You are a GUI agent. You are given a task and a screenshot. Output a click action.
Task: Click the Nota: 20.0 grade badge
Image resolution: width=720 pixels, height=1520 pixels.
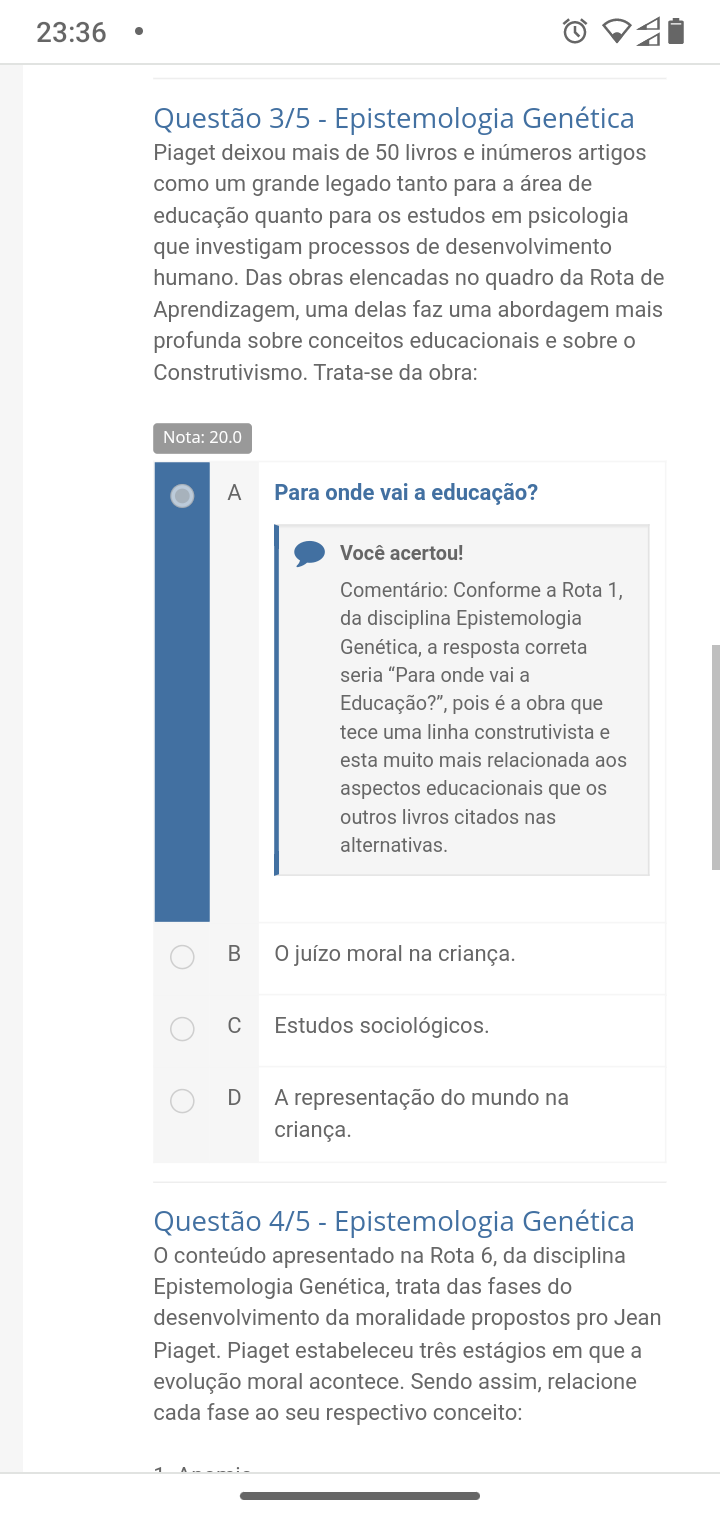[202, 438]
